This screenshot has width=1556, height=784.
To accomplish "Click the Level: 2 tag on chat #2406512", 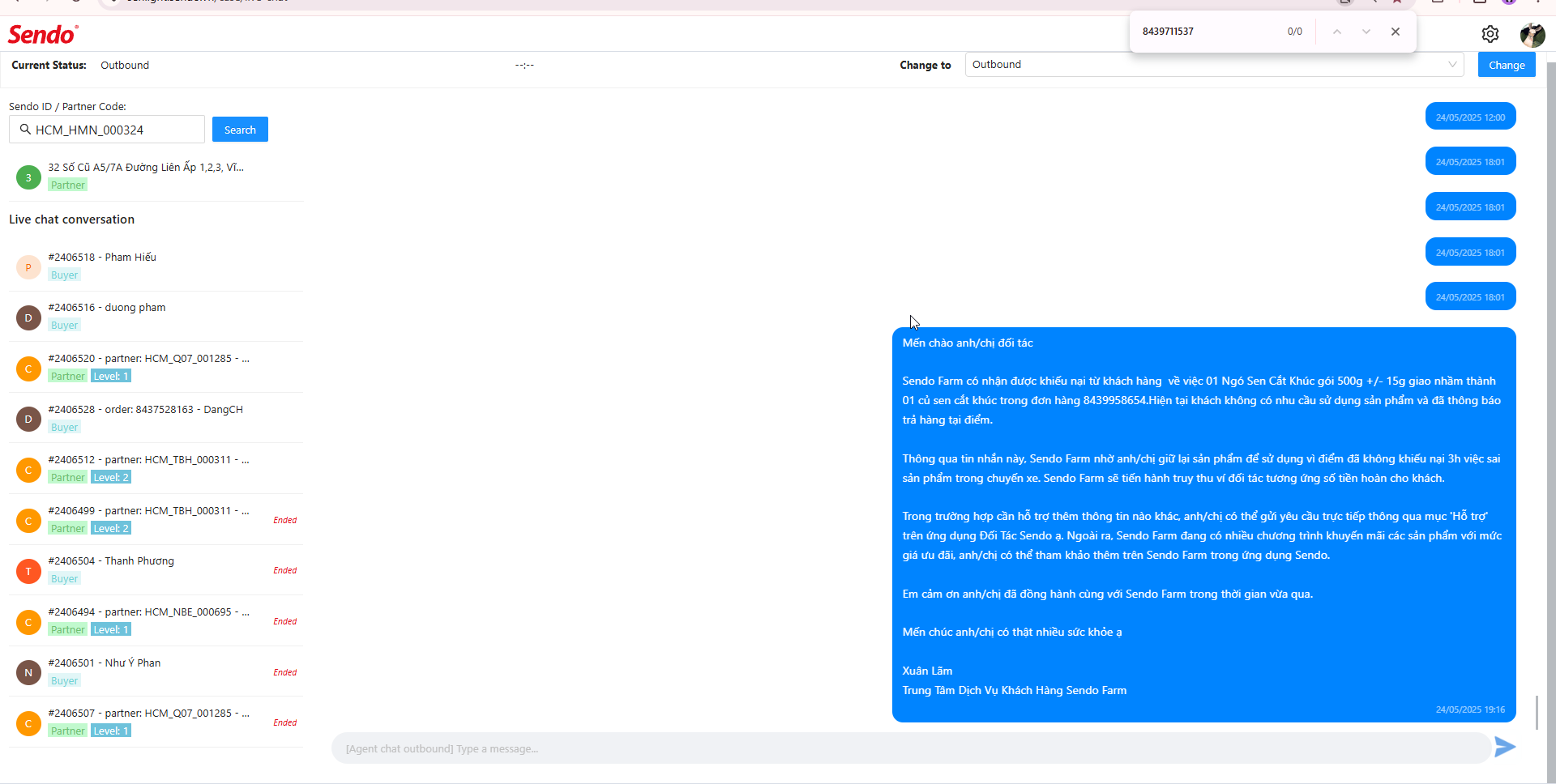I will pyautogui.click(x=111, y=478).
